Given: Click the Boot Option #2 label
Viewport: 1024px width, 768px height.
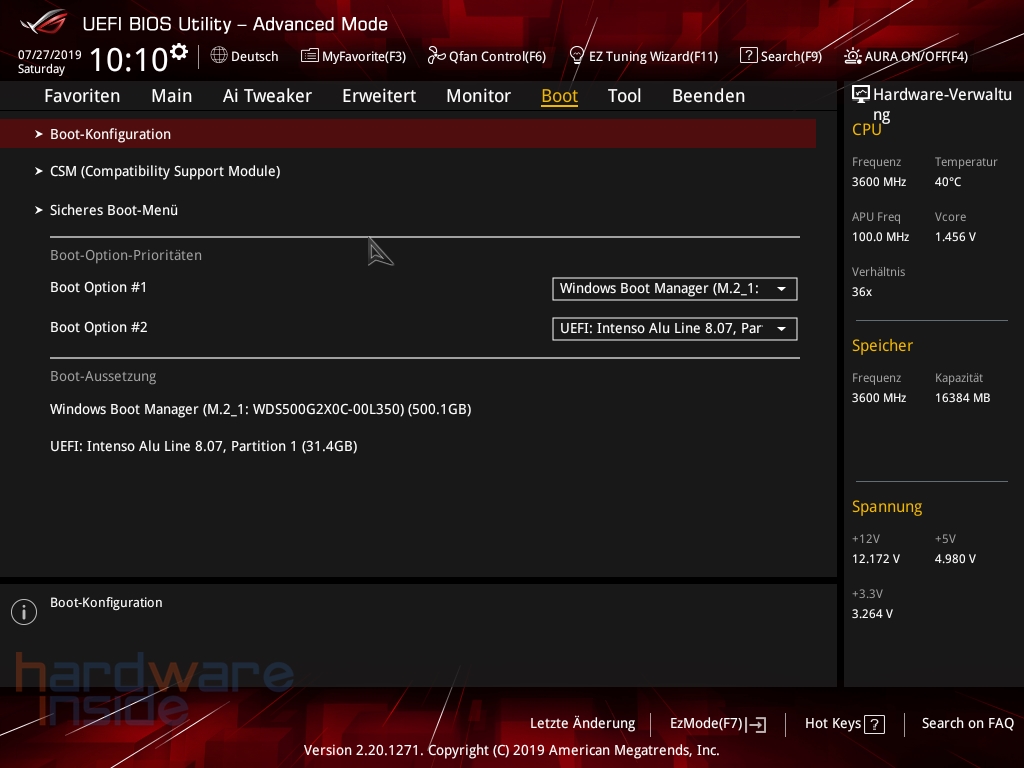Looking at the screenshot, I should point(99,327).
